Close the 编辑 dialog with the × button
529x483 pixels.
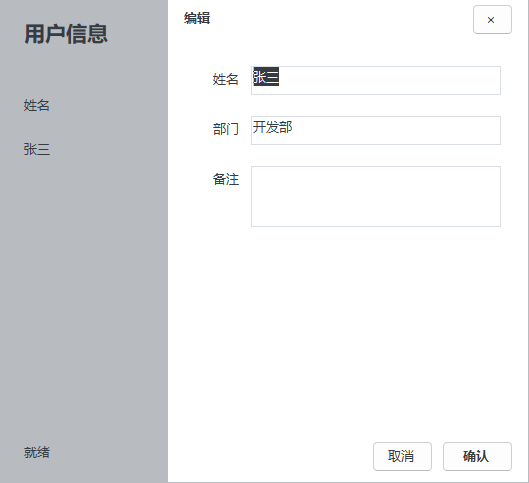pos(492,20)
